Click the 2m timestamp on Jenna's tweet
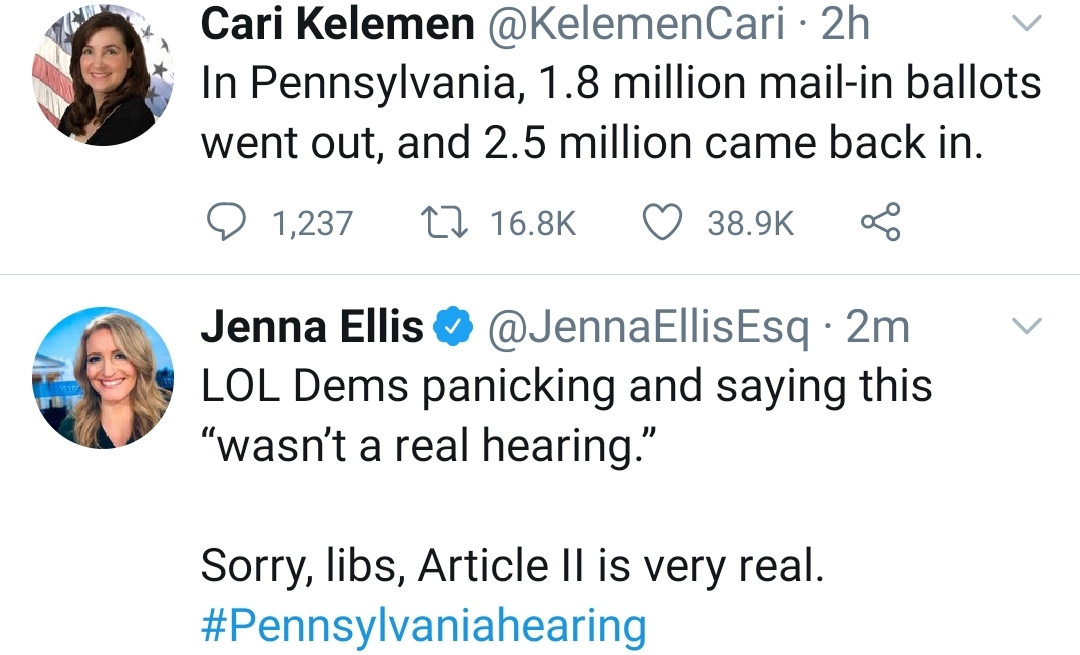This screenshot has width=1080, height=655. pos(878,326)
